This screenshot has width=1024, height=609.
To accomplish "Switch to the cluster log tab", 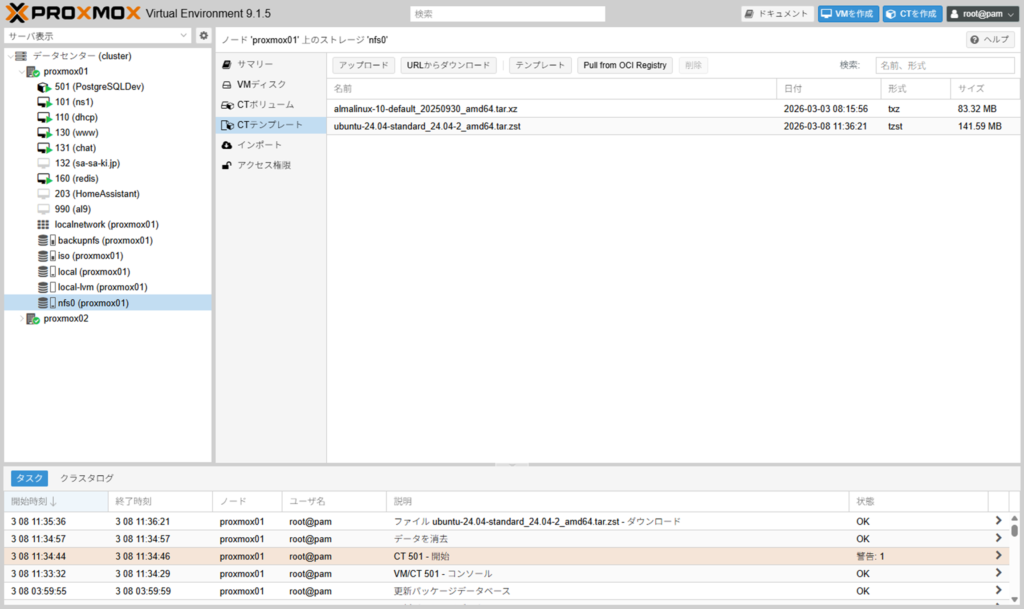I will 86,479.
